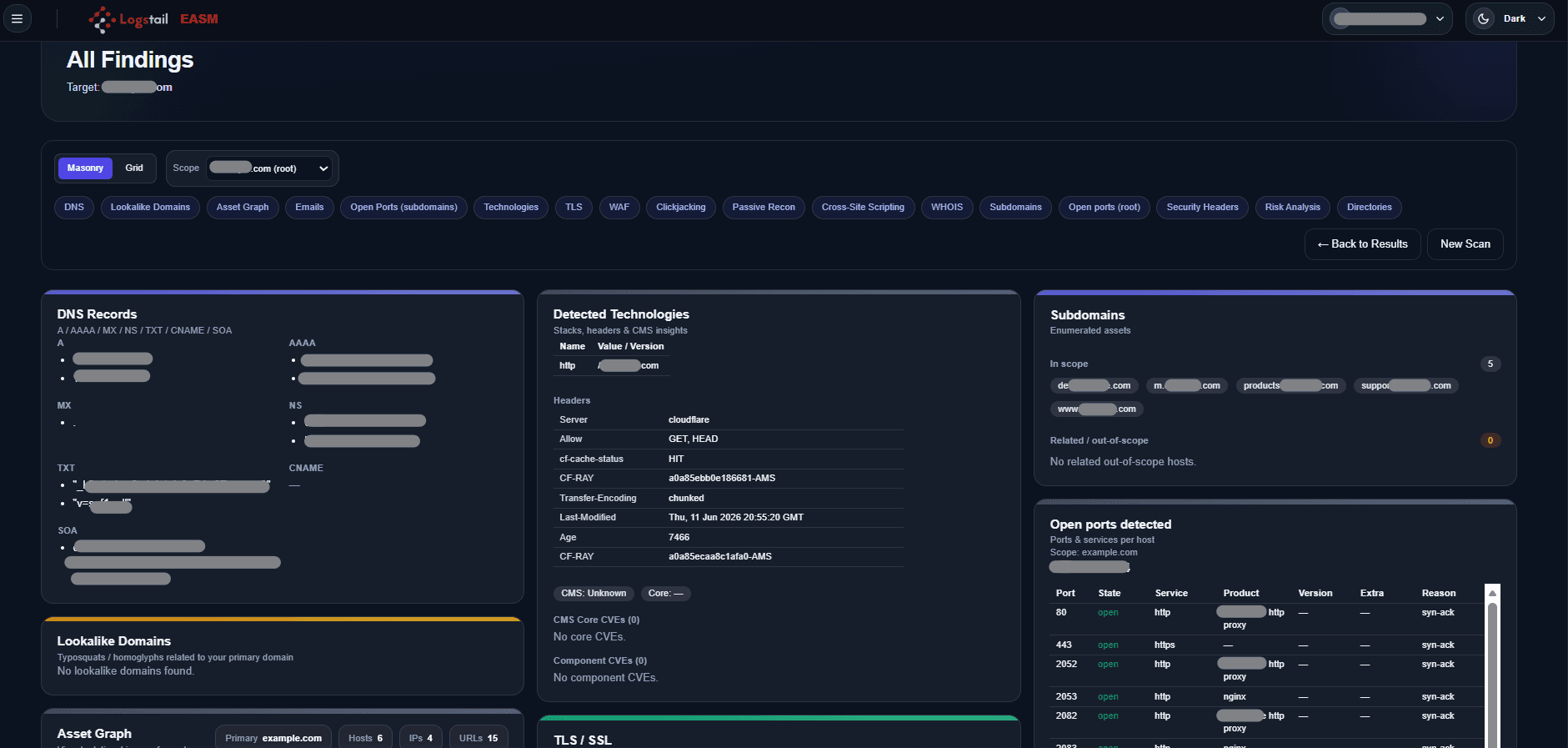This screenshot has height=748, width=1568.
Task: Click the scrollbar up arrow in ports table
Action: 1492,592
